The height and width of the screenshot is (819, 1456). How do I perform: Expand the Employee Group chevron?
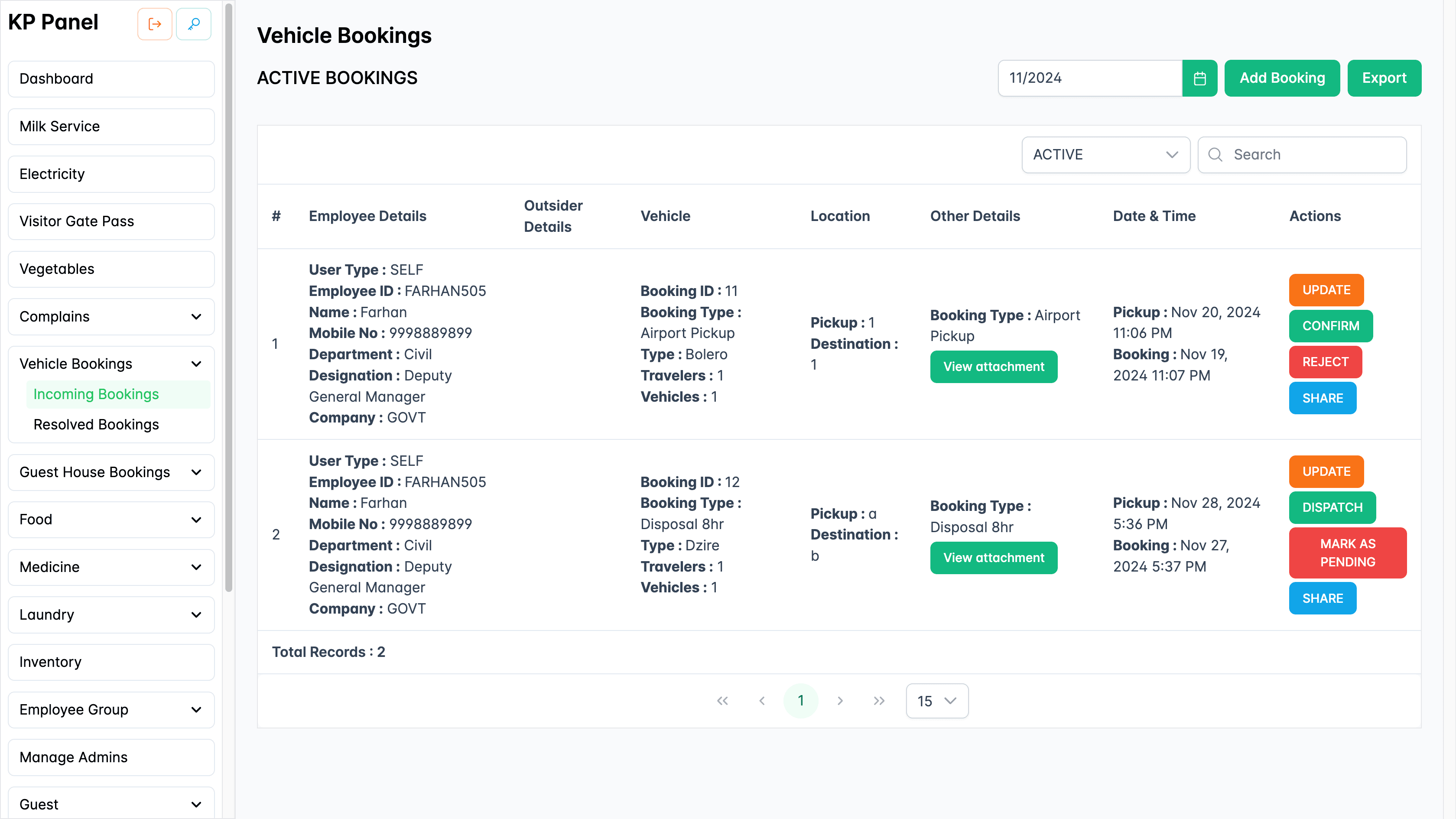[196, 710]
